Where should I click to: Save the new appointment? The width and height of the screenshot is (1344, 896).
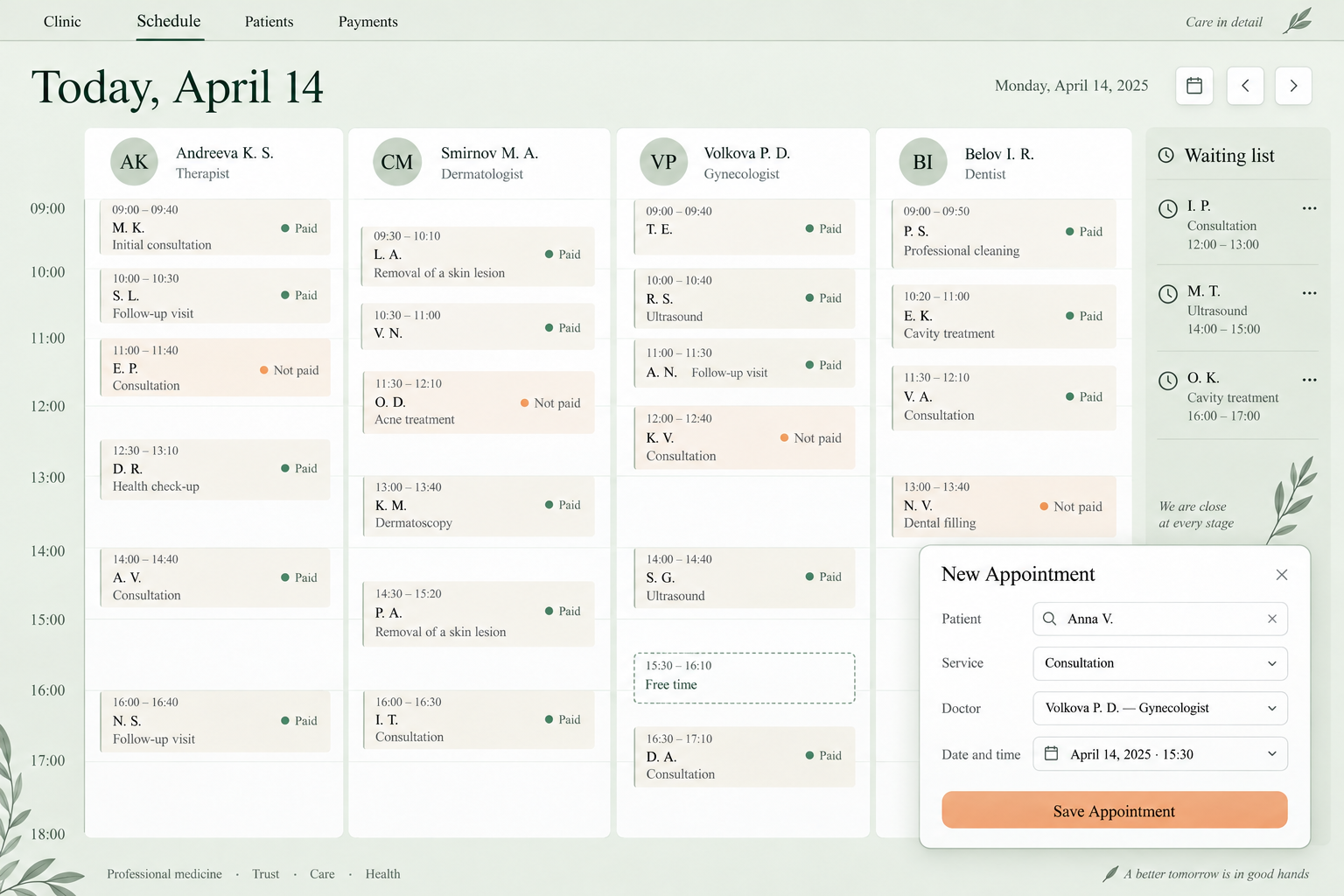point(1114,810)
